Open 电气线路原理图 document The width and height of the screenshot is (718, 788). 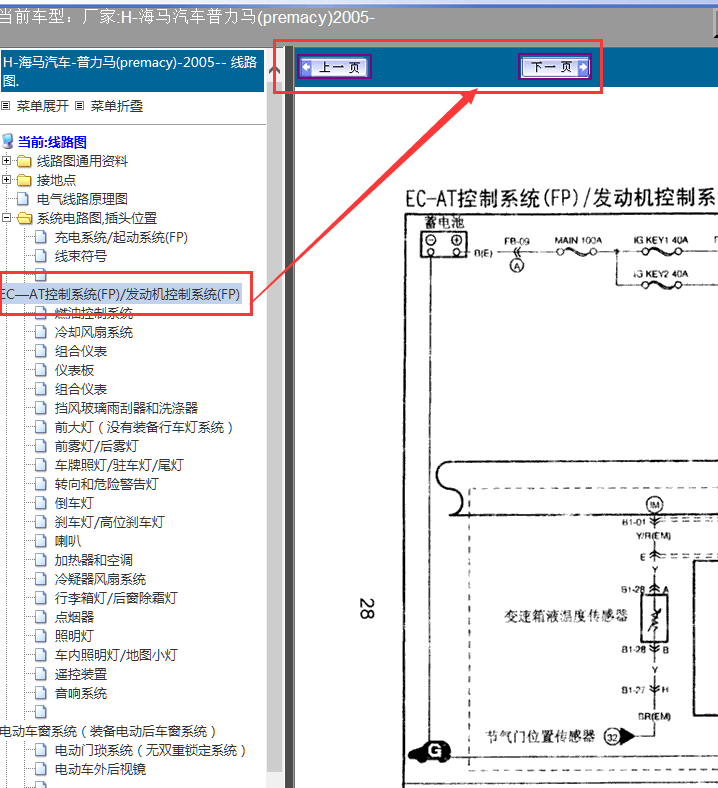point(82,199)
